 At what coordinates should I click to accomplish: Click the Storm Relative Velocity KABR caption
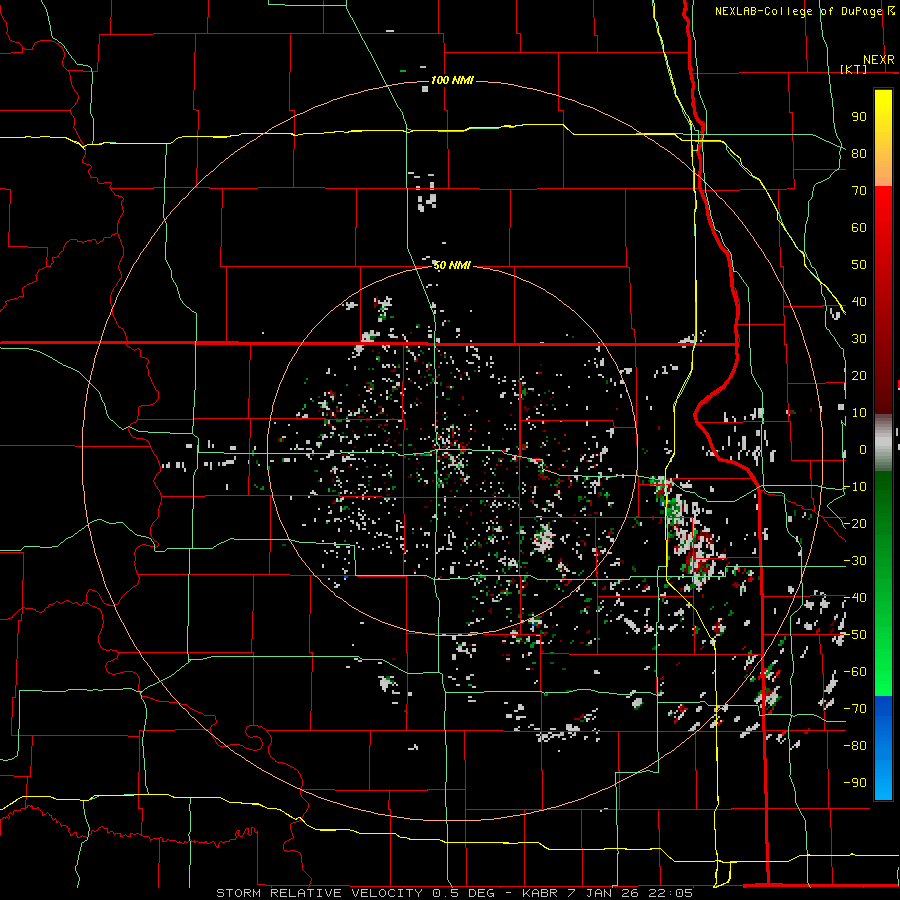pos(454,893)
